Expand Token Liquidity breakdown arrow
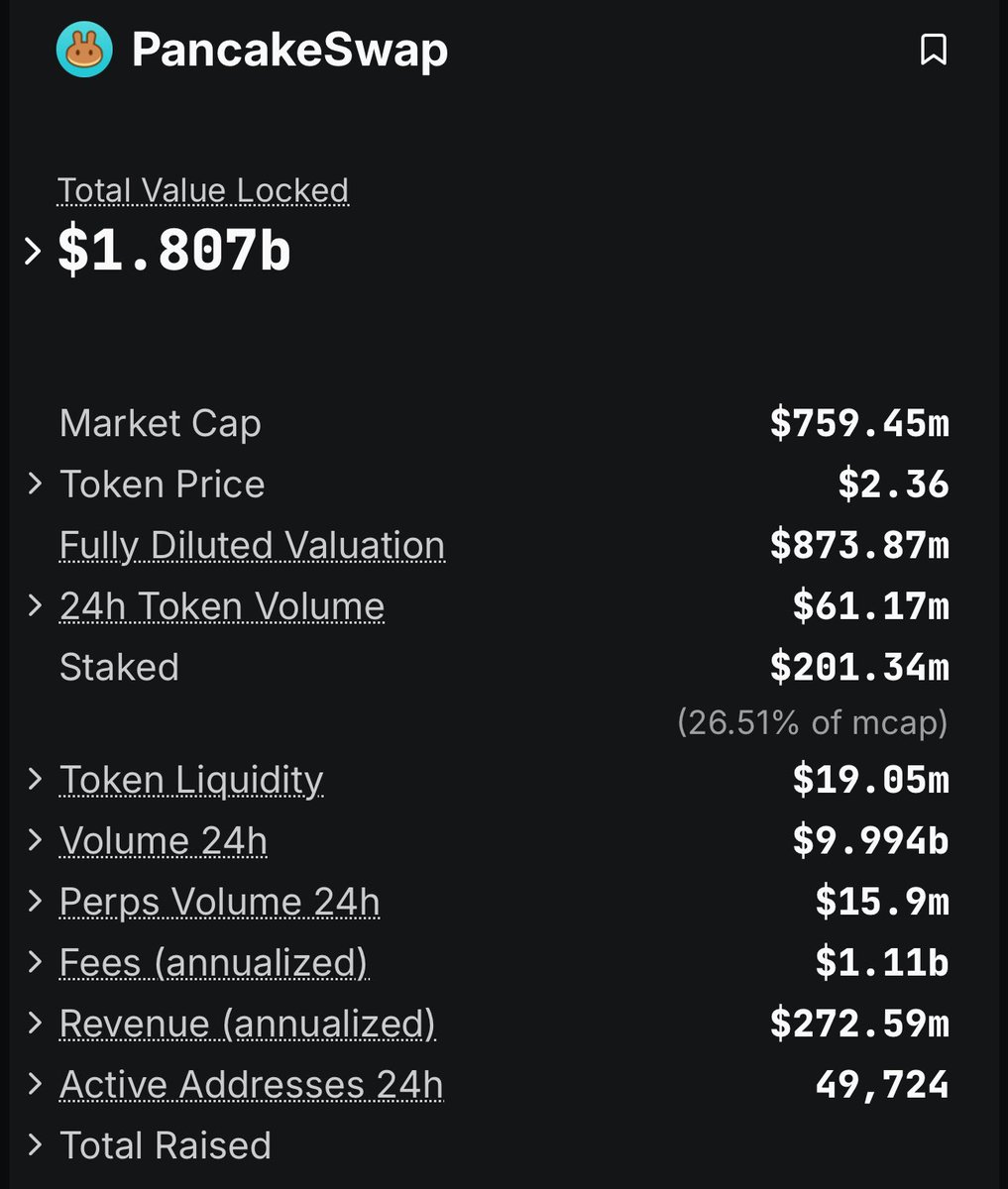 click(x=35, y=779)
